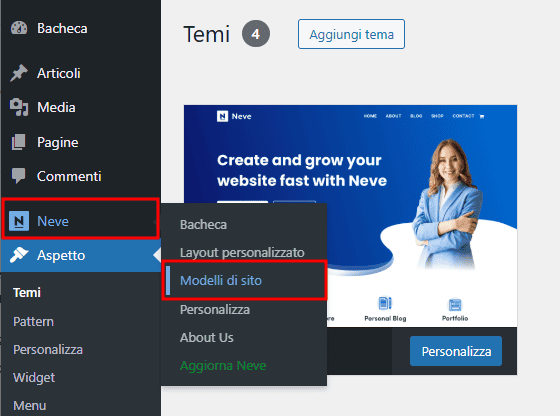
Task: Click the green Aggiorna Neve link
Action: tap(223, 366)
